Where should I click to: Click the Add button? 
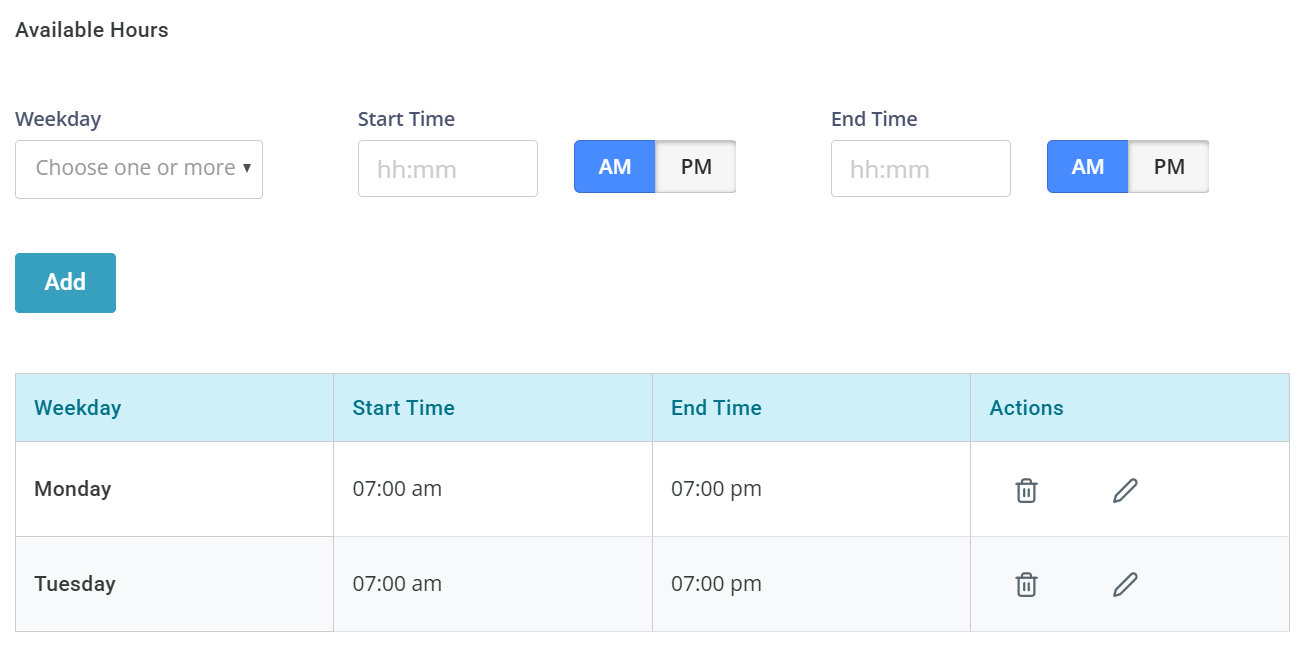(x=65, y=283)
